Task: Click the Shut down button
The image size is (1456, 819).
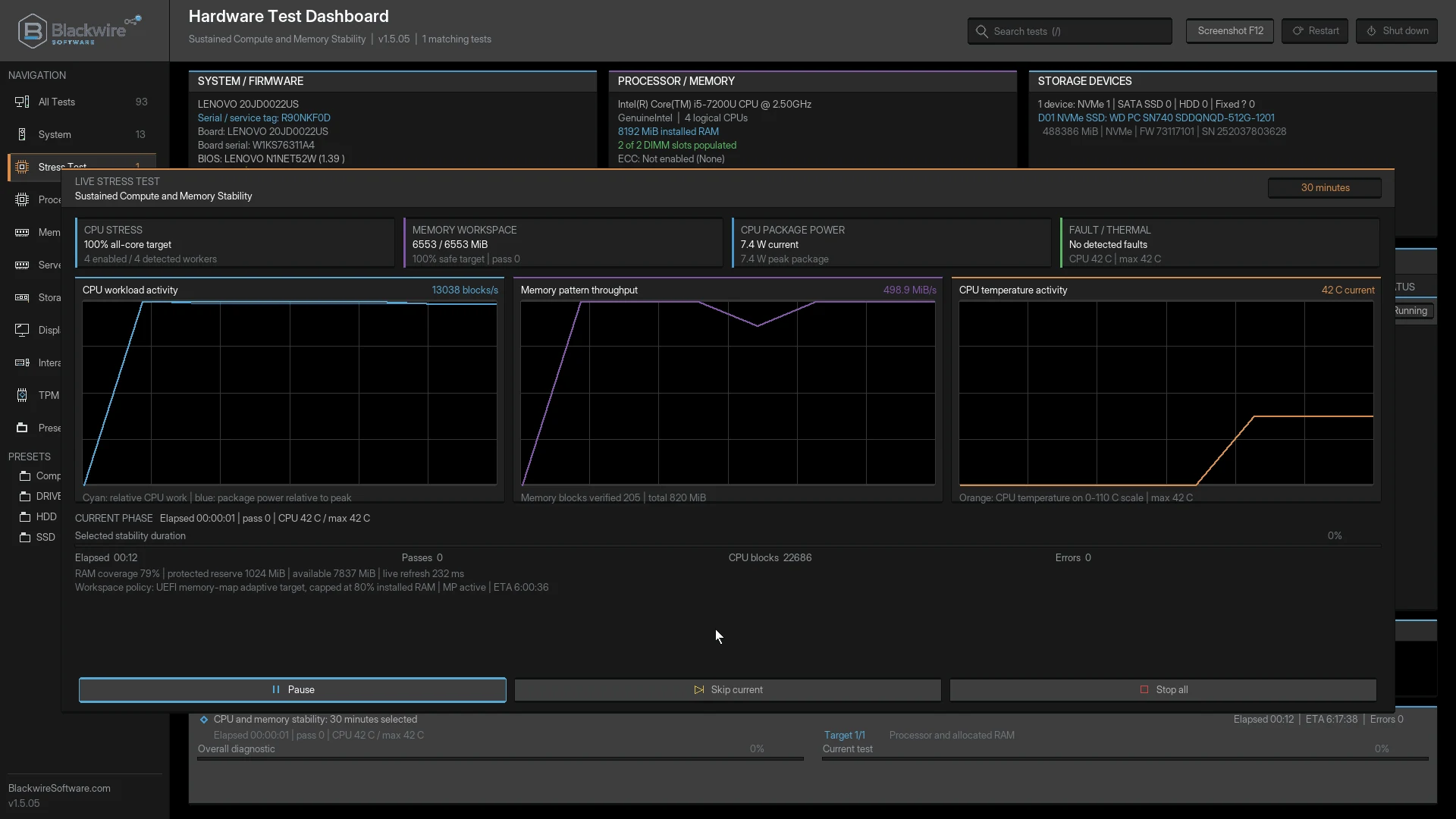Action: [x=1397, y=31]
